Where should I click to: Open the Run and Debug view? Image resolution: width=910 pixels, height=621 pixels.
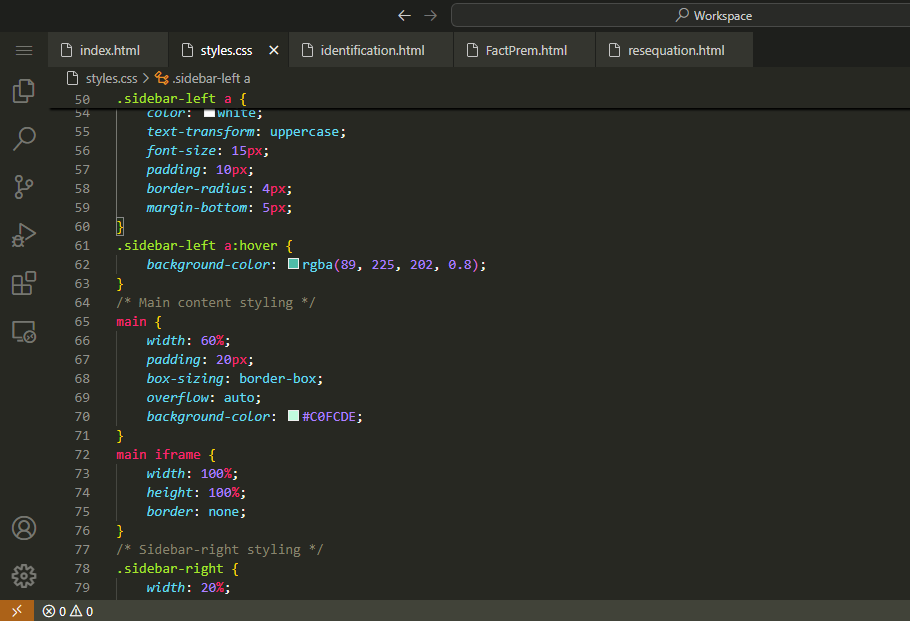[x=24, y=234]
